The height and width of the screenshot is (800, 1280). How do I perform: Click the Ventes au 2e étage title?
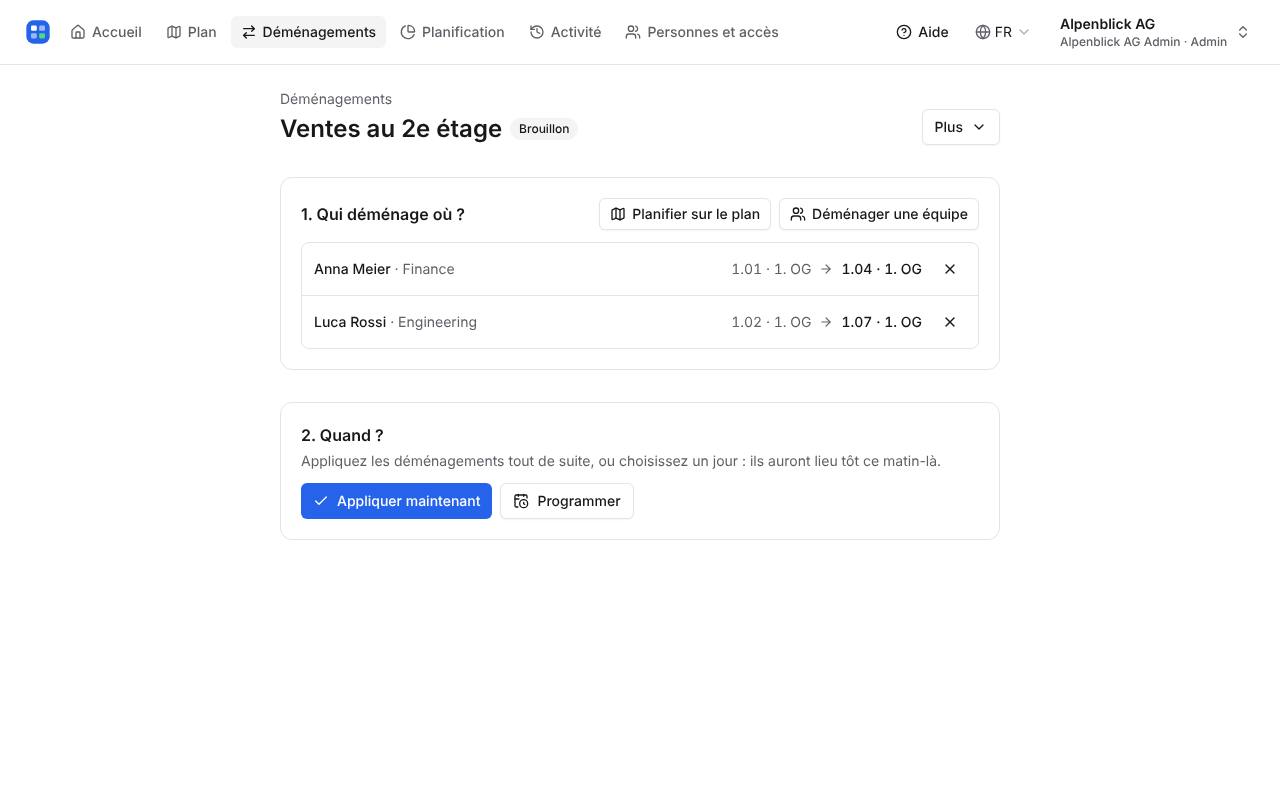[391, 128]
